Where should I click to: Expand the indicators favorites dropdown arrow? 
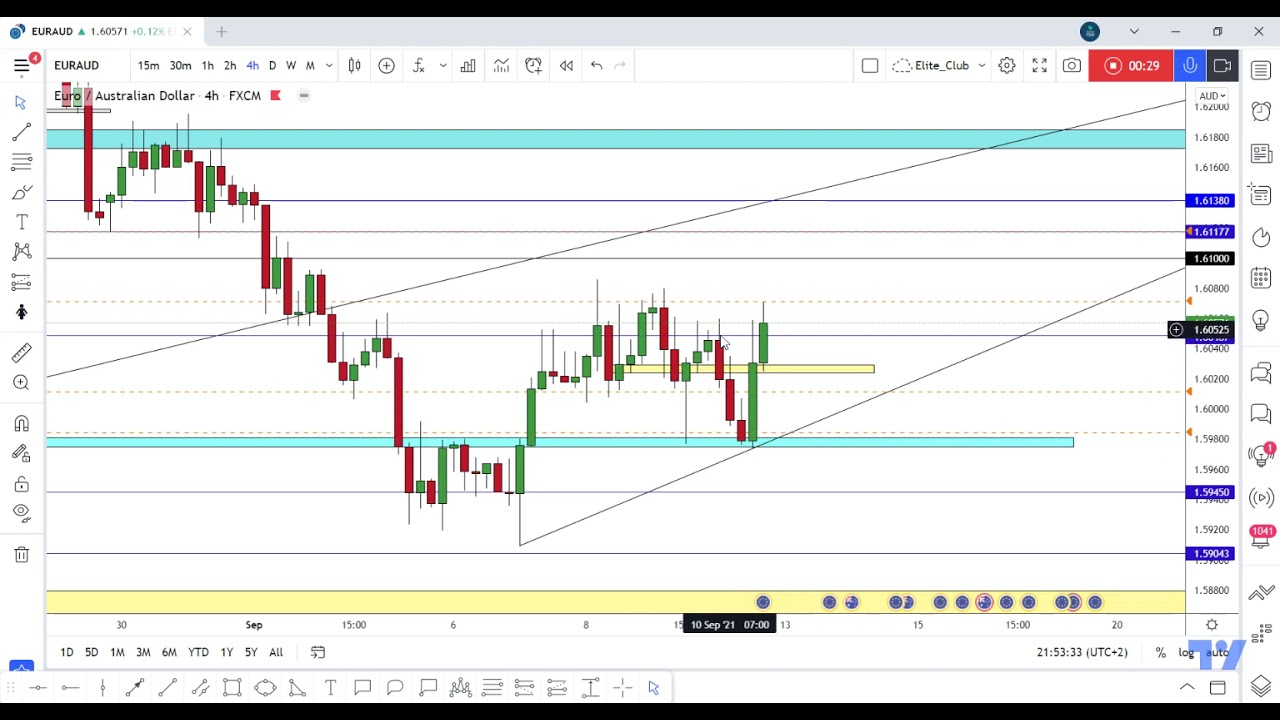pyautogui.click(x=443, y=66)
